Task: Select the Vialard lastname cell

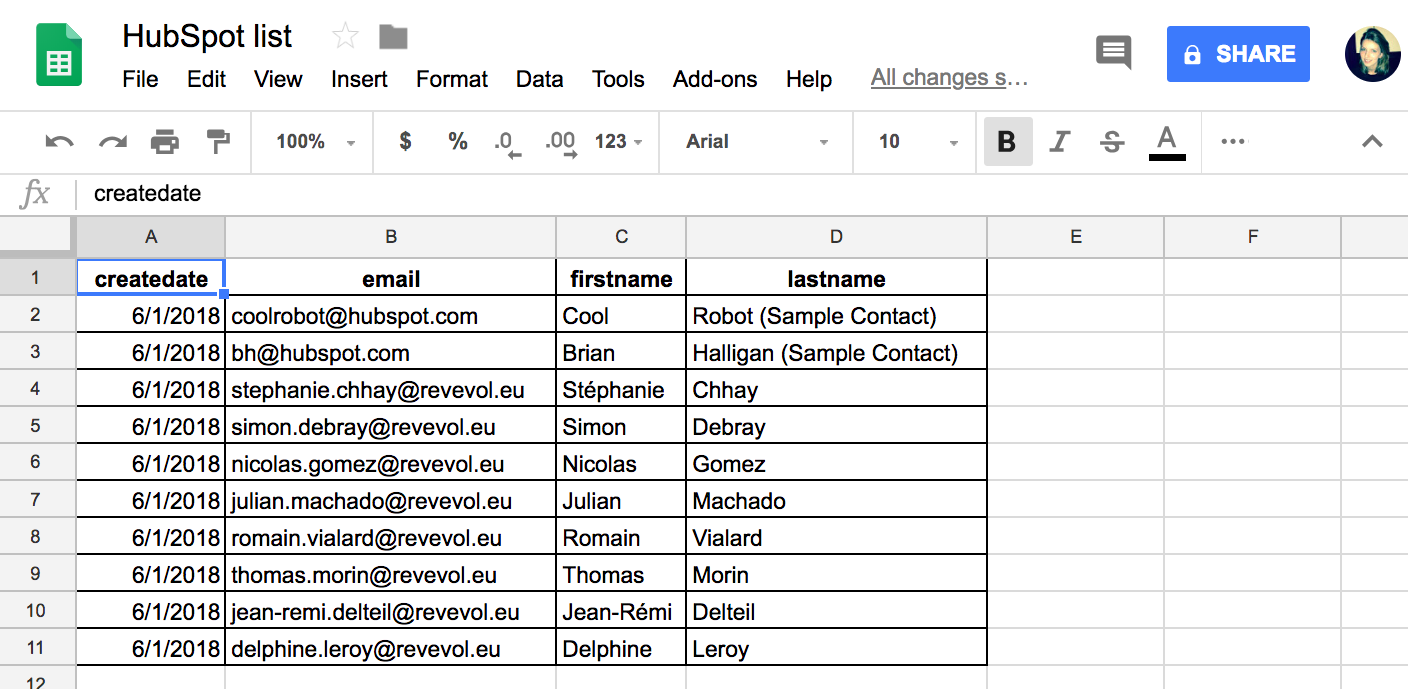Action: 837,538
